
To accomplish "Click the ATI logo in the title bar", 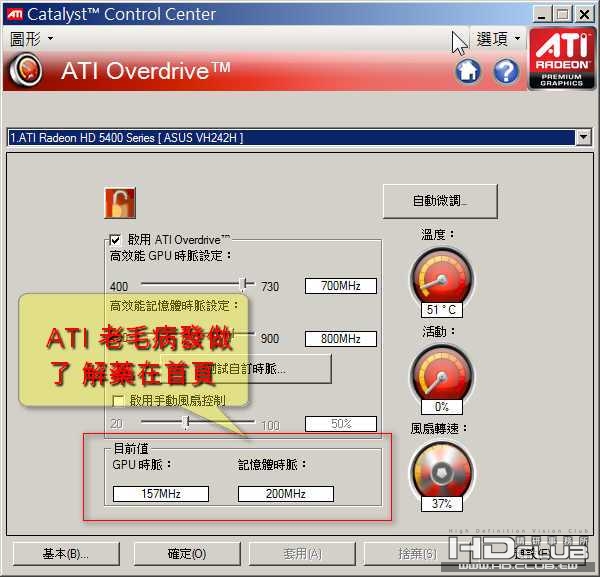I will (x=15, y=15).
